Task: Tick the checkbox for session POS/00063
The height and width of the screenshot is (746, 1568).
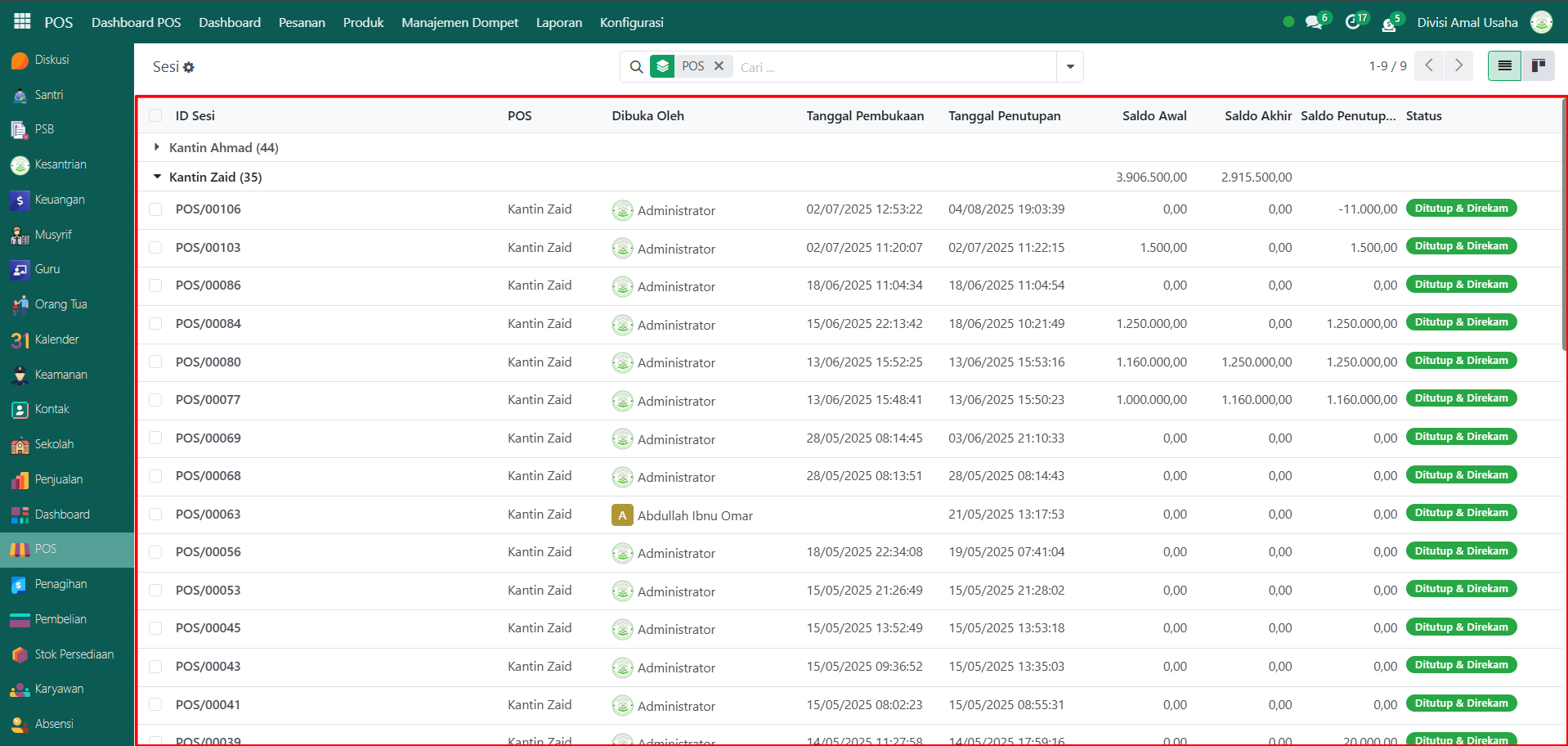Action: click(x=155, y=515)
